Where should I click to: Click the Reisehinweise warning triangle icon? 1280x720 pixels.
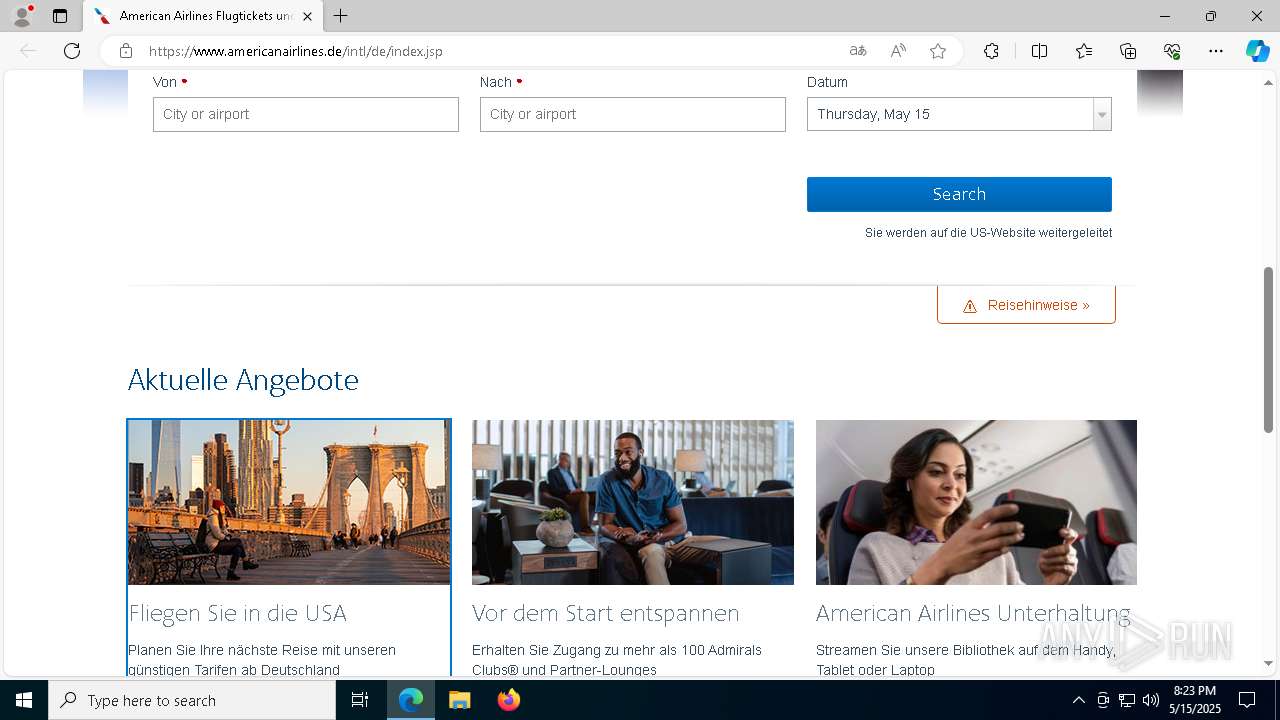pos(970,306)
